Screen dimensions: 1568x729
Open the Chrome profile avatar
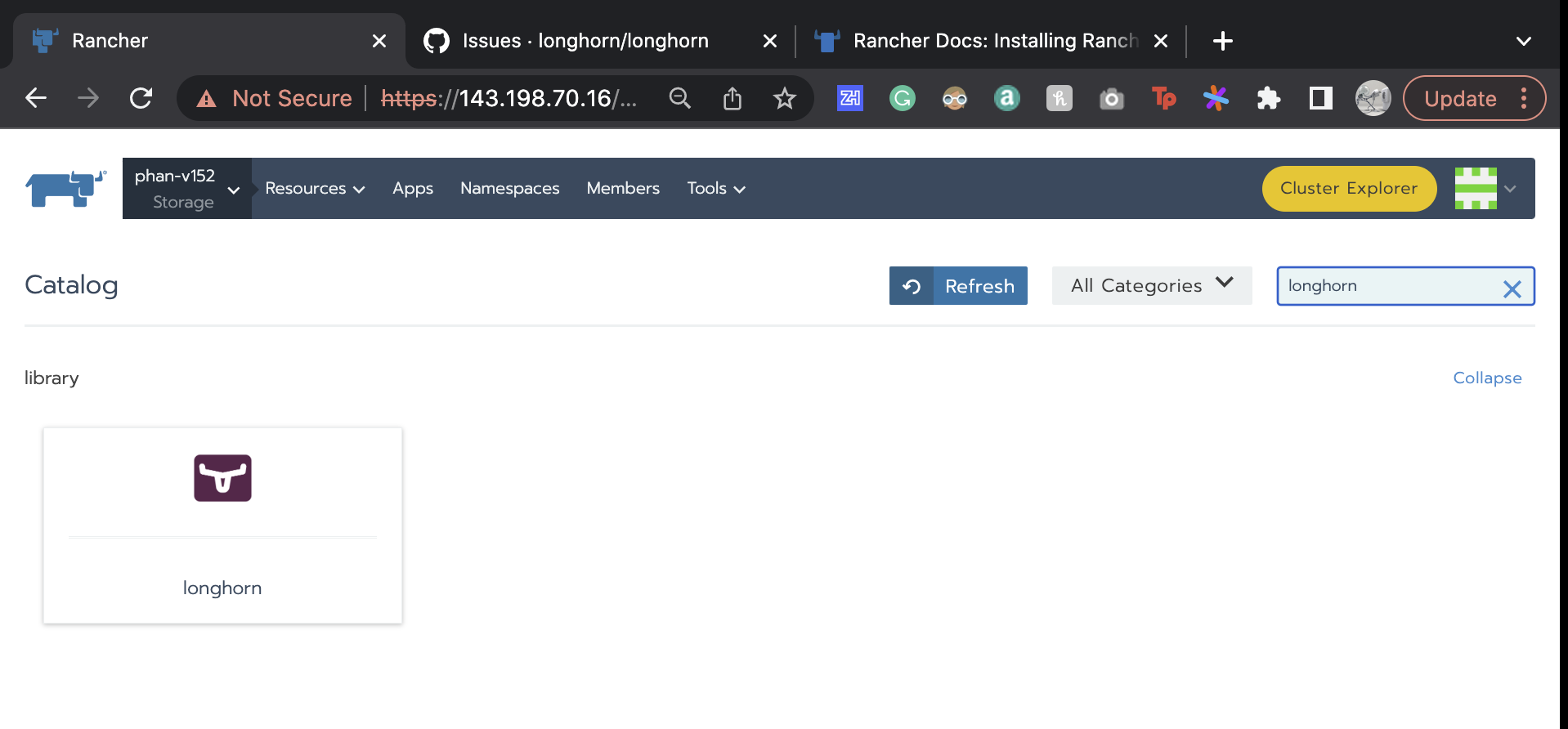click(1373, 98)
